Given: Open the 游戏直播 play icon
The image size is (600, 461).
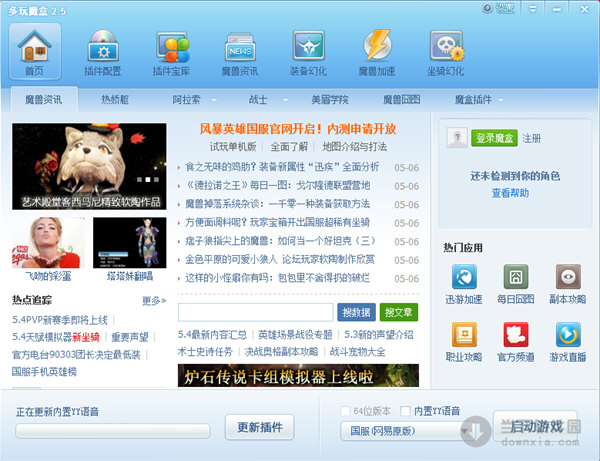Looking at the screenshot, I should (x=568, y=334).
